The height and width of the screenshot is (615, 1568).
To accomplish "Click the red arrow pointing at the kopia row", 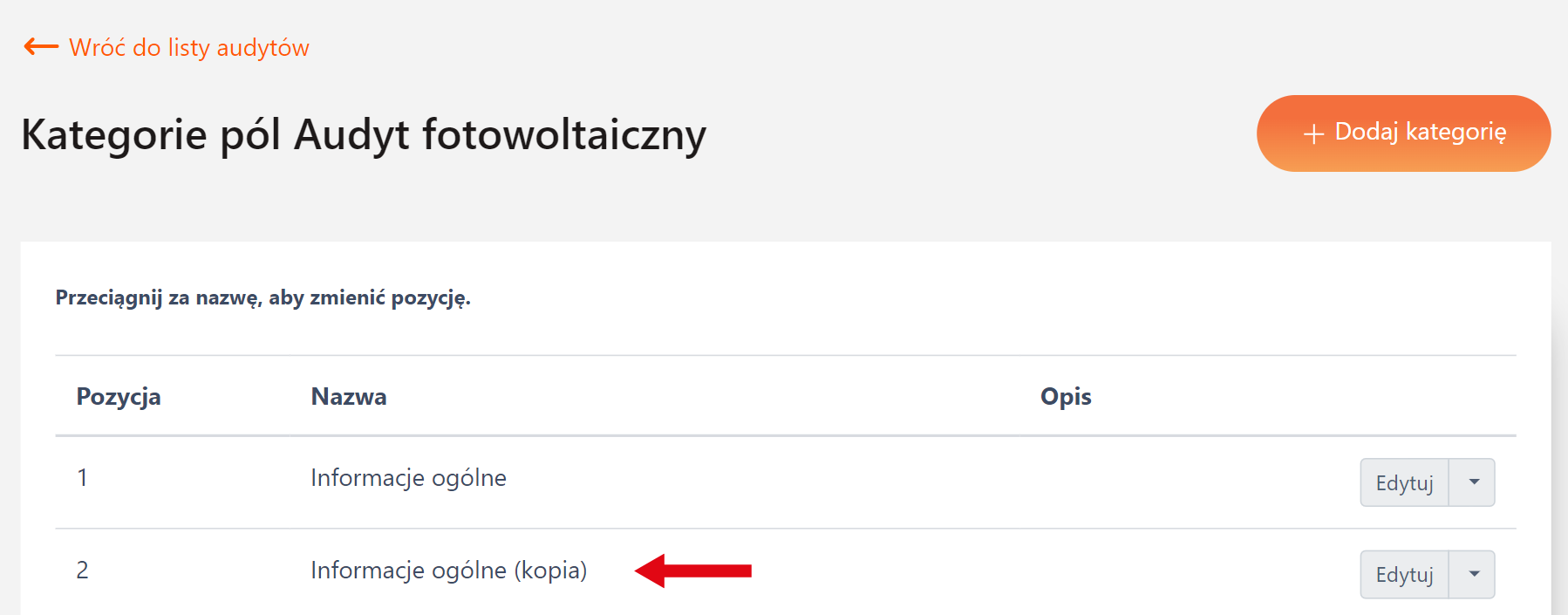I will (693, 571).
